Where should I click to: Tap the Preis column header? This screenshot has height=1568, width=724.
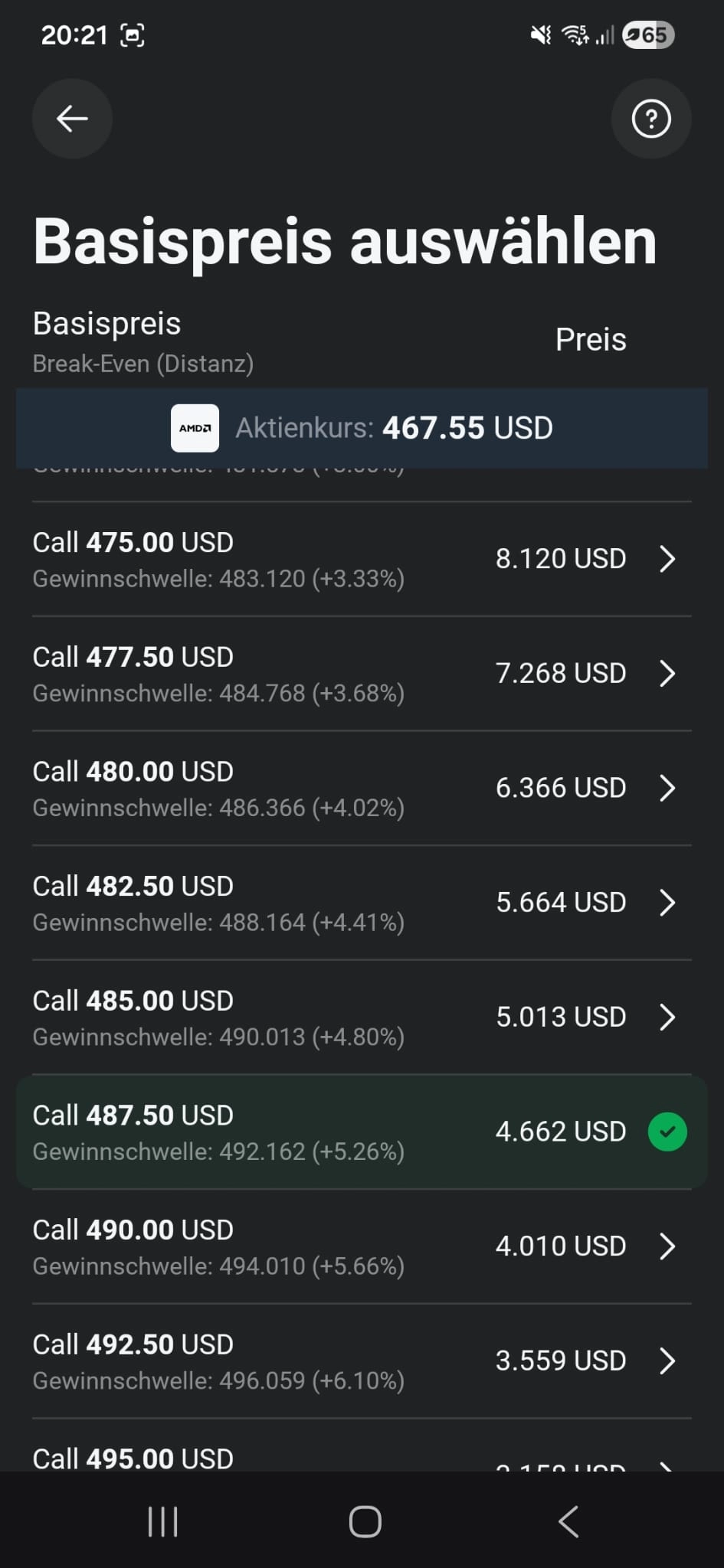(x=591, y=339)
